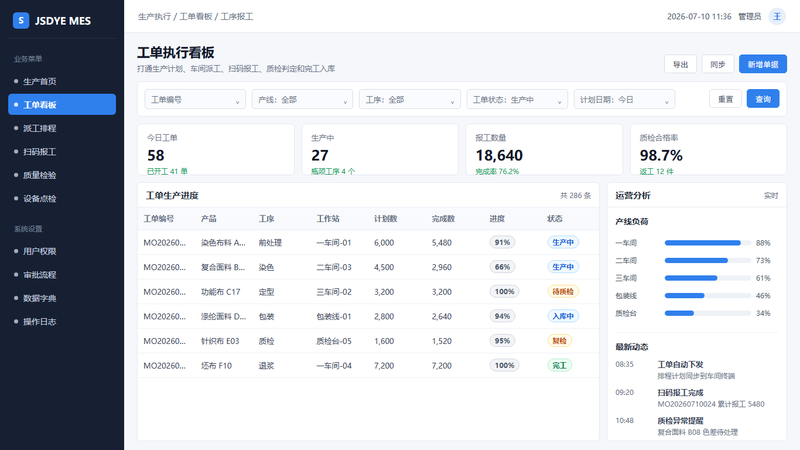This screenshot has height=450, width=800.
Task: View 操作日志 menu item
Action: click(x=62, y=321)
